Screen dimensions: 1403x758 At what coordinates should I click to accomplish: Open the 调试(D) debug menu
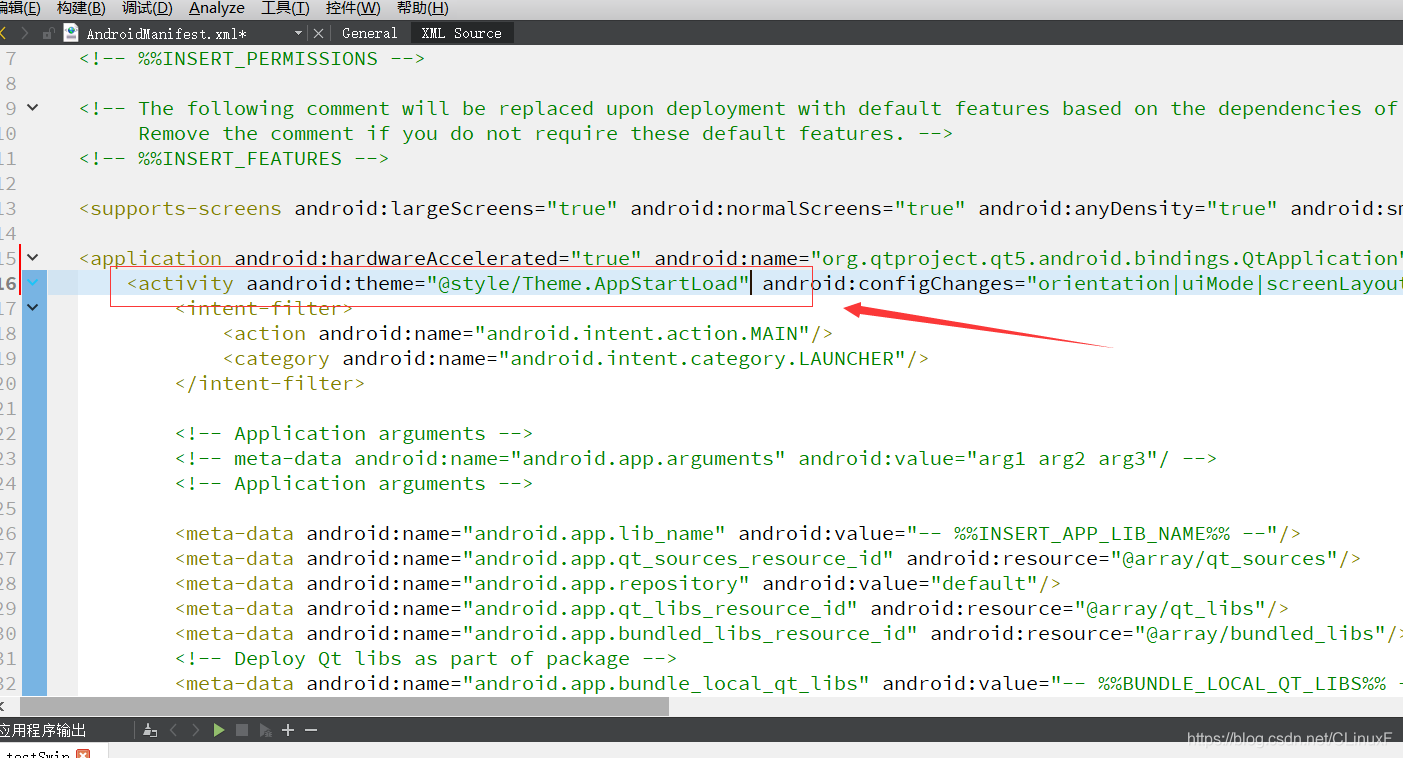[147, 8]
